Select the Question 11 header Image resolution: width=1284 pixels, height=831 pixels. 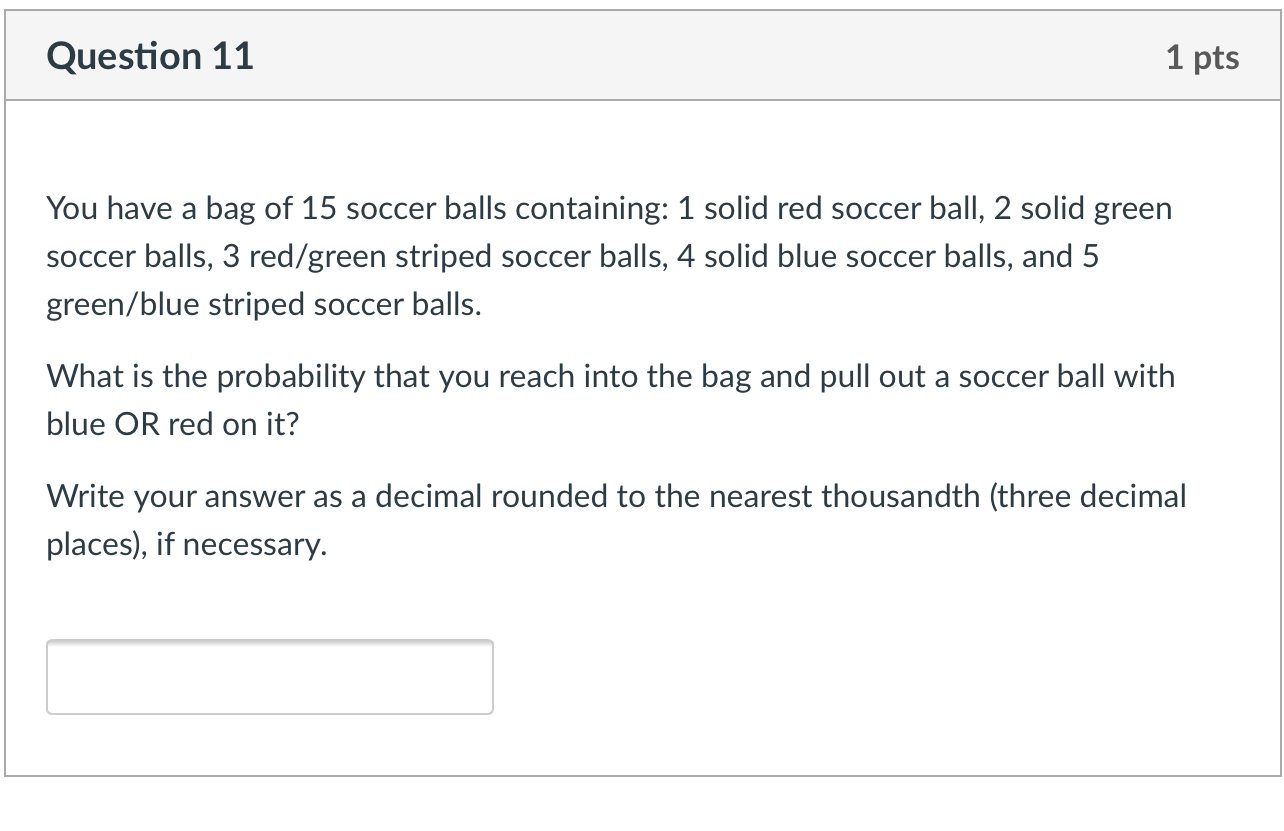coord(150,56)
